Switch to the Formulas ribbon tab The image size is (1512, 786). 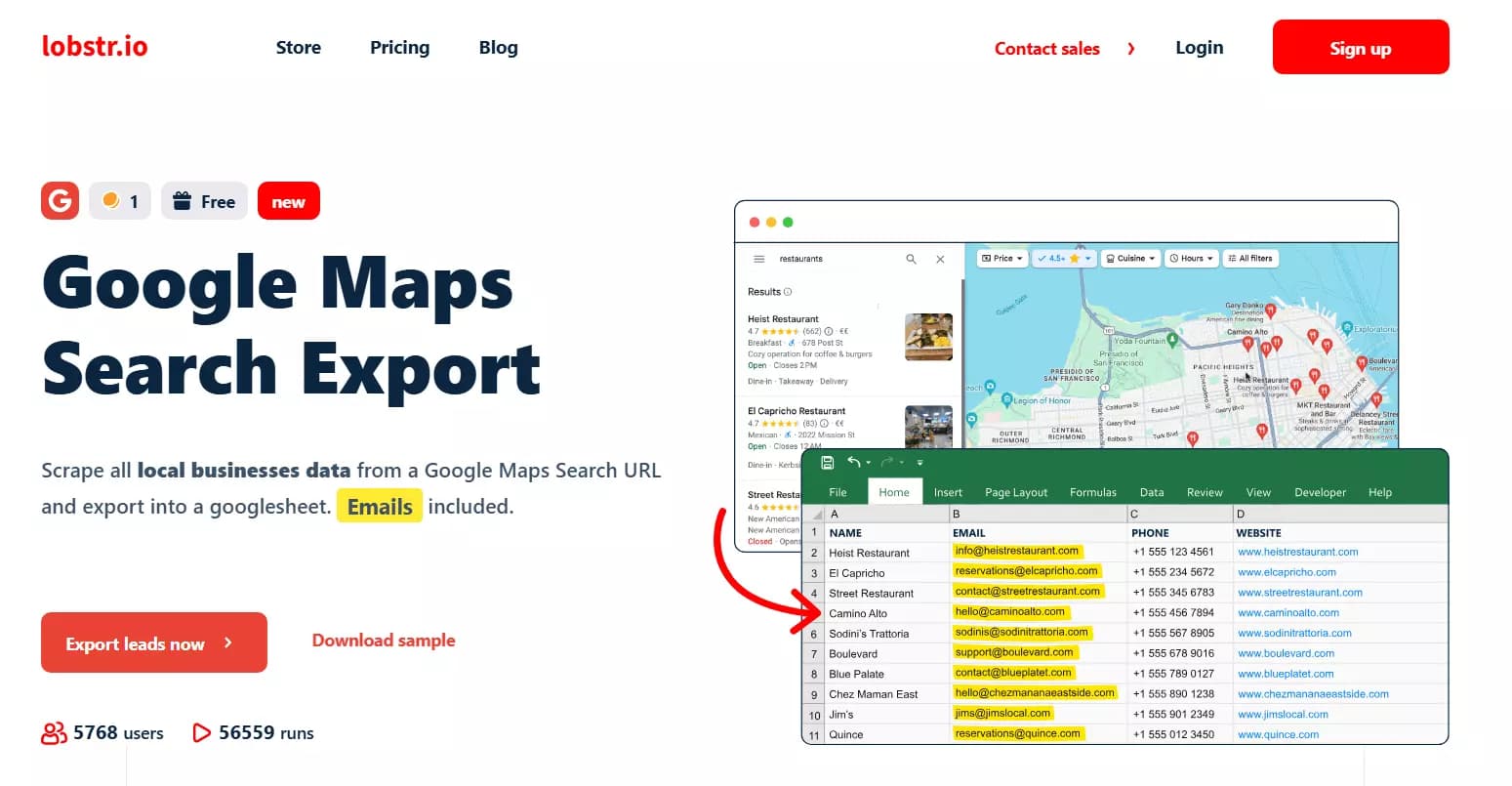[1093, 492]
